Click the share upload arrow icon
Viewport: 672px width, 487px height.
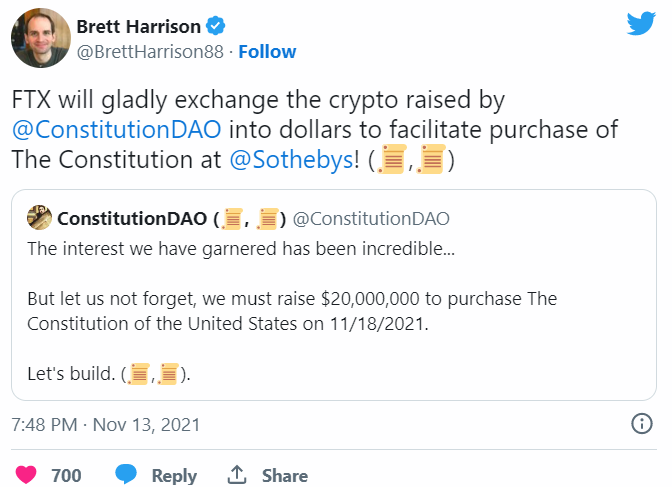tap(237, 475)
